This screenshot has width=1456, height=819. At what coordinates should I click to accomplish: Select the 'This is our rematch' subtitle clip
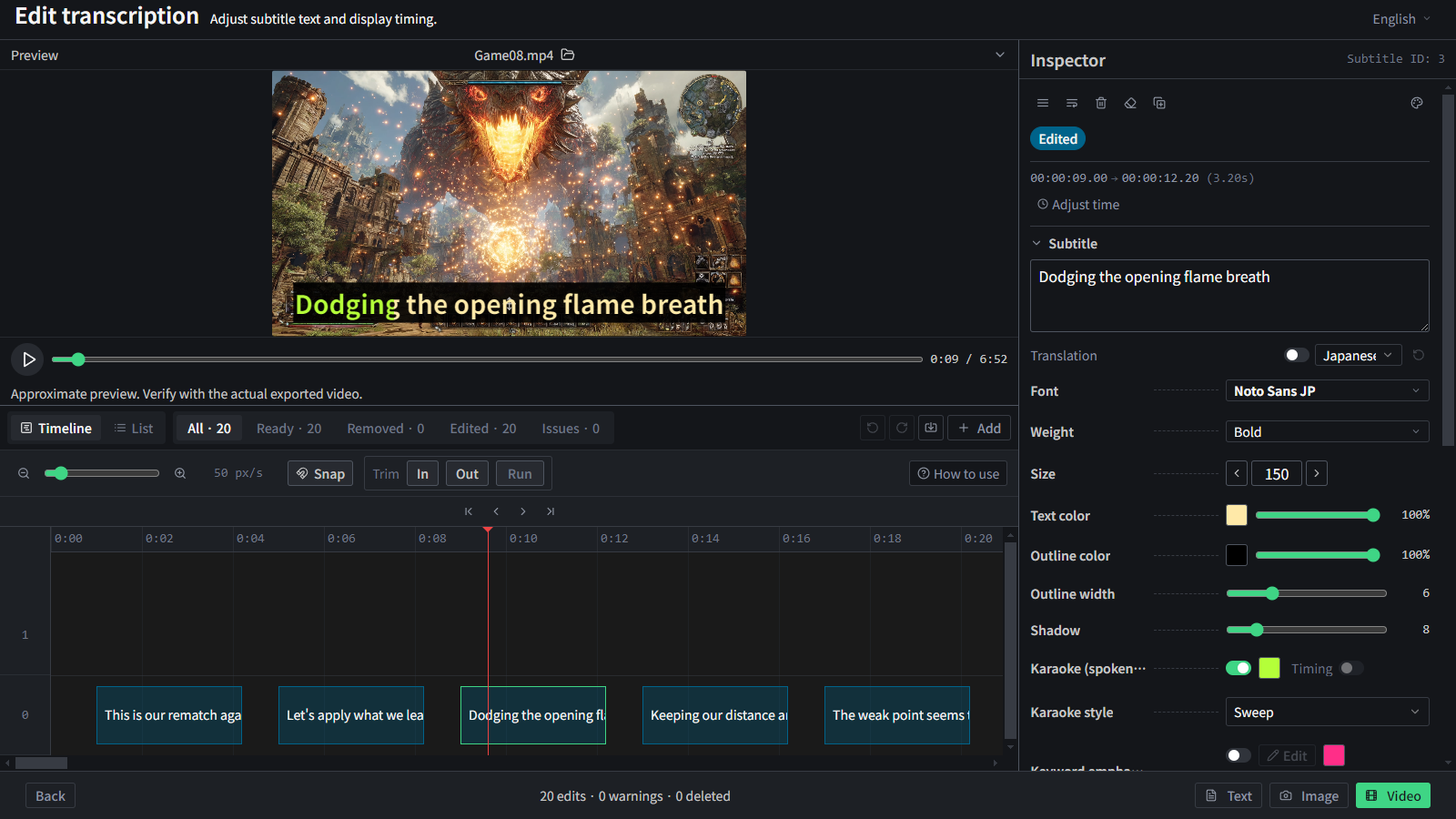pos(169,715)
